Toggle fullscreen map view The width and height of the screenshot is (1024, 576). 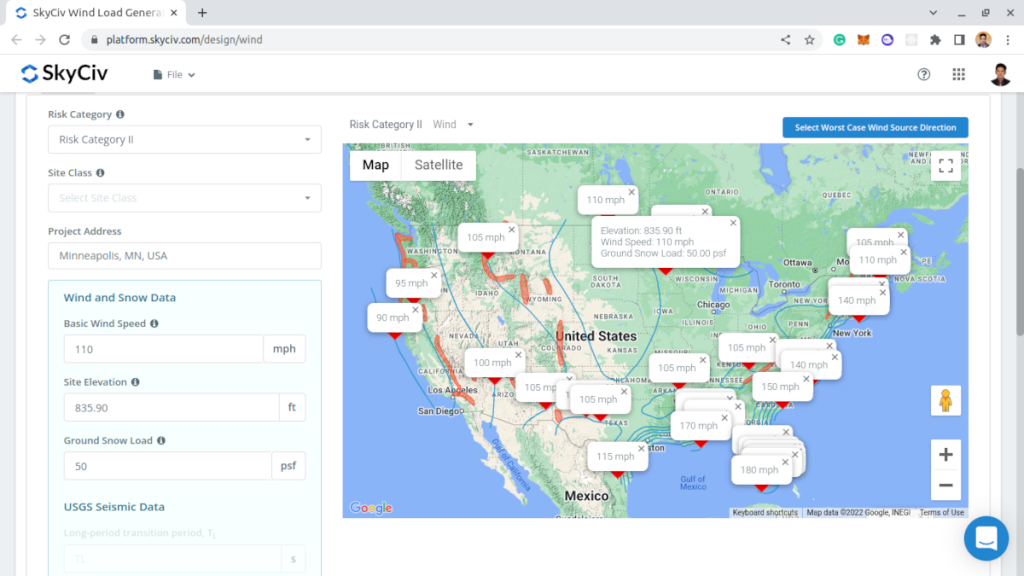[x=945, y=165]
